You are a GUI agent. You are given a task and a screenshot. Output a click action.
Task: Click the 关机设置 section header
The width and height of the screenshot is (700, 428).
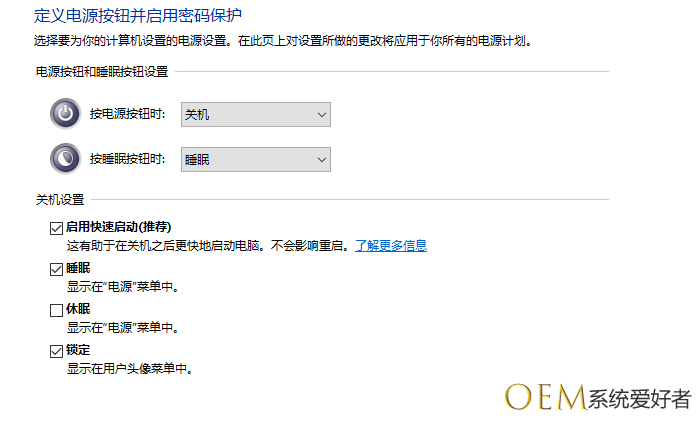click(60, 200)
